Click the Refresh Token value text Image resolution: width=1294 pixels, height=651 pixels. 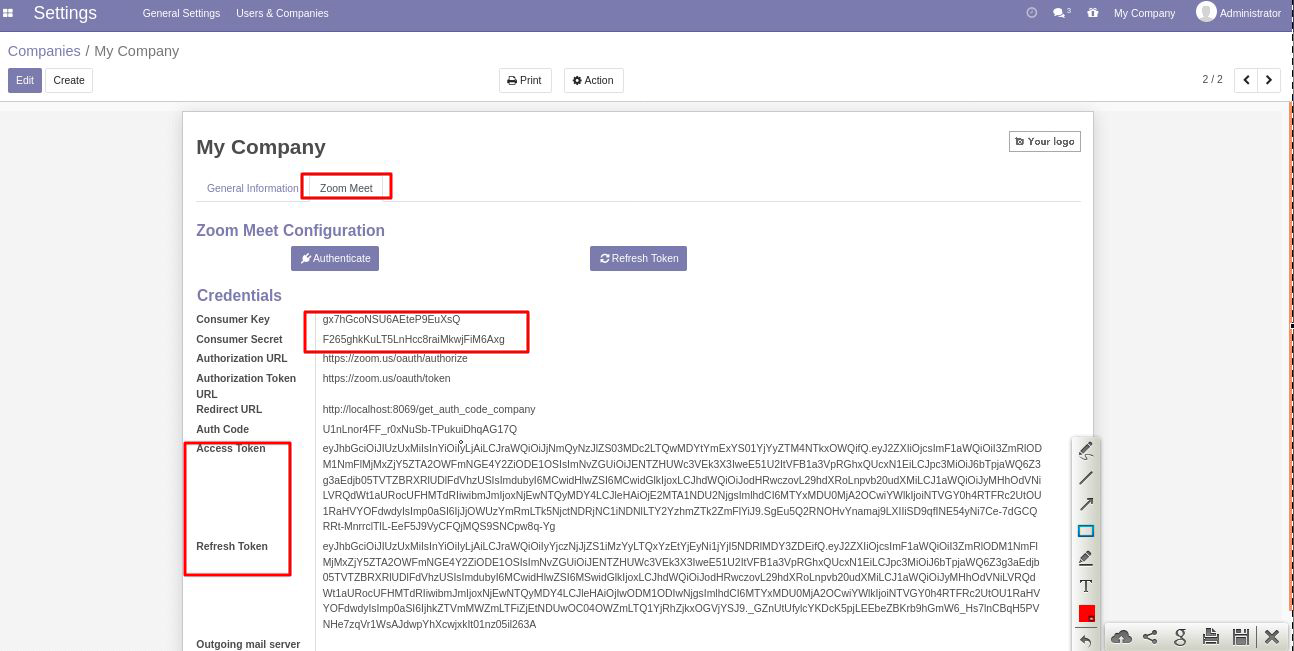[x=682, y=585]
